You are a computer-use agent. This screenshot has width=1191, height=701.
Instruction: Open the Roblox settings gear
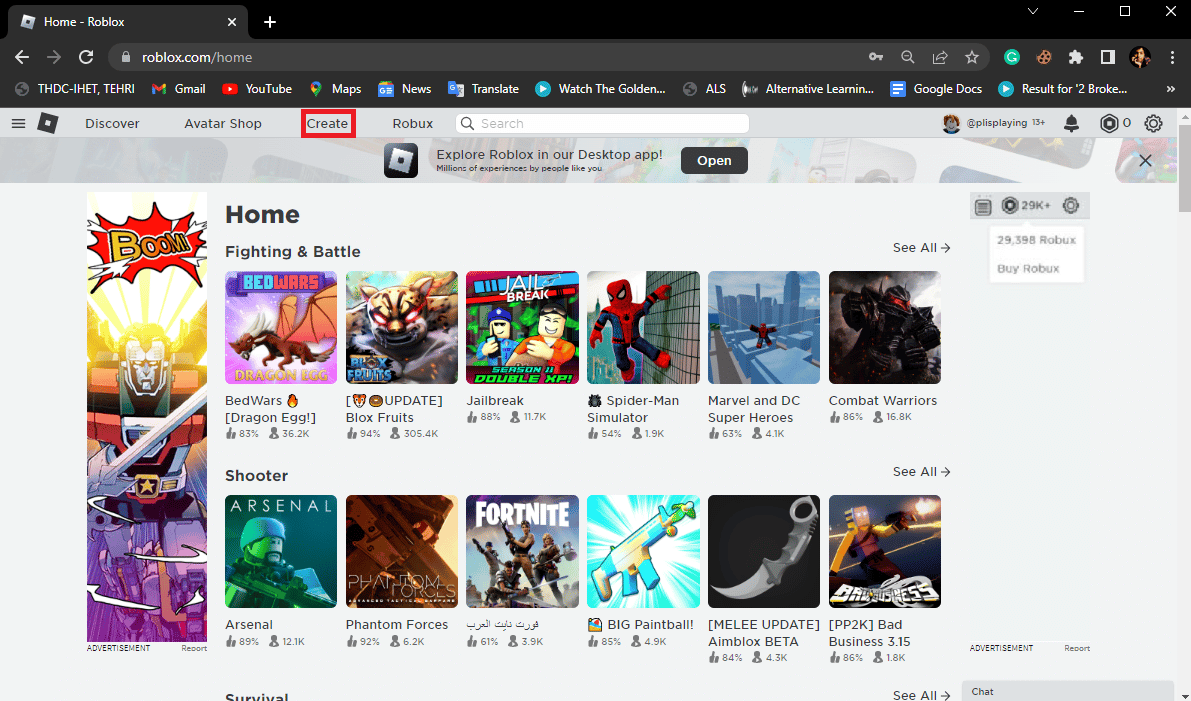point(1153,123)
